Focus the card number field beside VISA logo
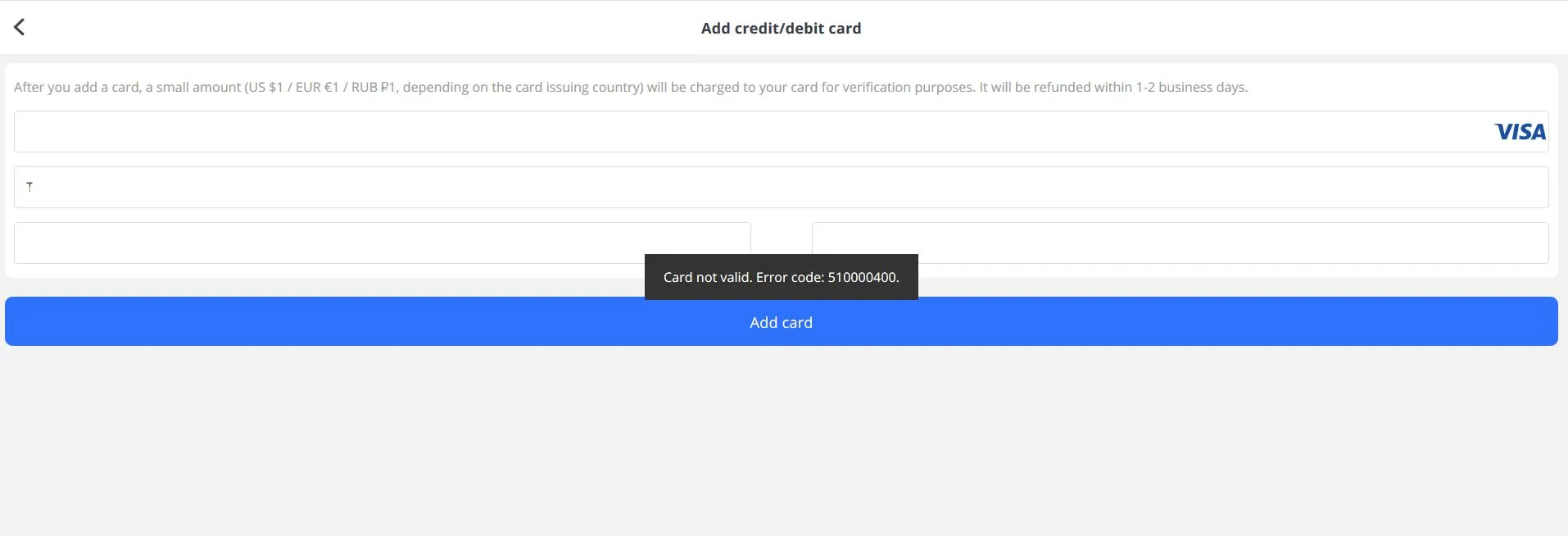This screenshot has height=536, width=1568. coord(781,131)
